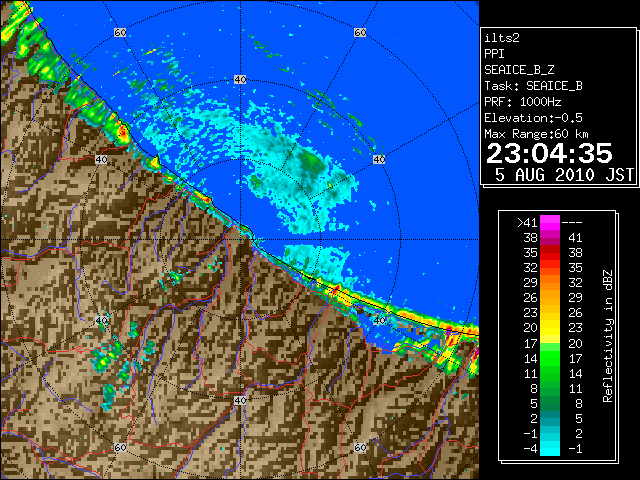Click the magenta >41 dBZ color swatch
This screenshot has height=480, width=640.
coord(550,222)
